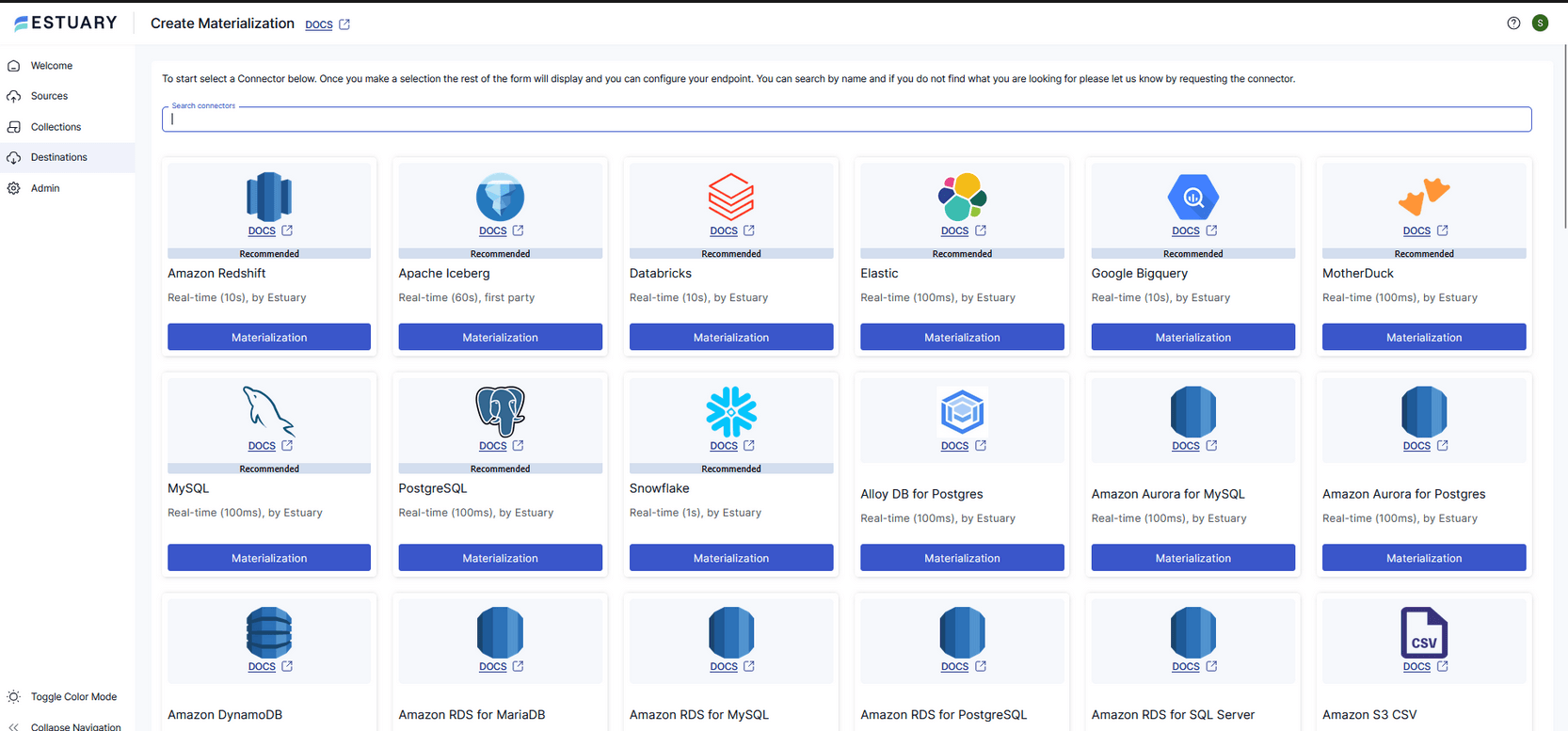
Task: Click the Amazon DynamoDB logo
Action: (269, 632)
